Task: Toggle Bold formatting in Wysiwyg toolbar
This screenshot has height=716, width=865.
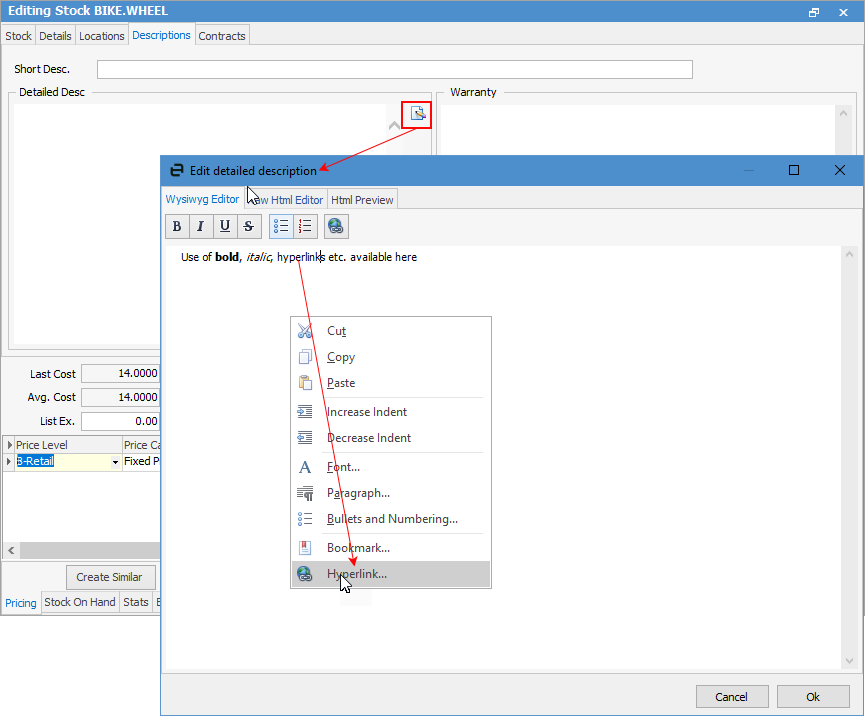Action: (x=177, y=226)
